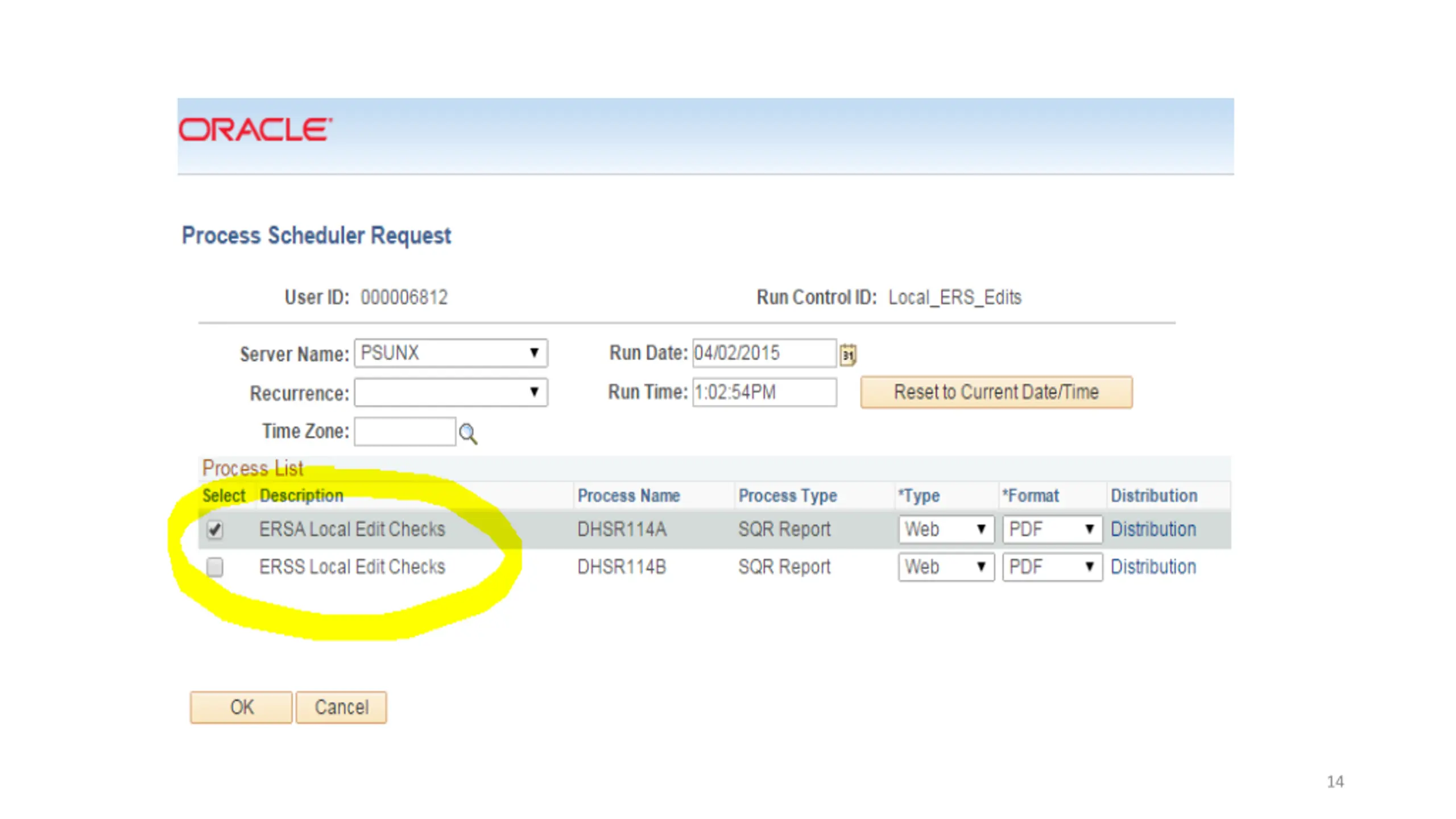
Task: Open Distribution link for ERSA Local Edit Checks
Action: (1153, 530)
